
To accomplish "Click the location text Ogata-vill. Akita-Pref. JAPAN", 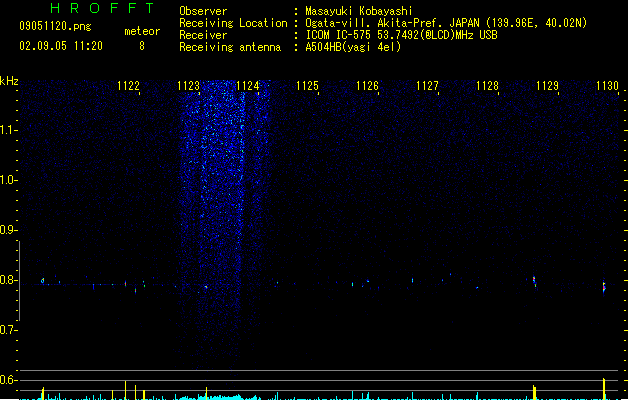I will [x=394, y=23].
